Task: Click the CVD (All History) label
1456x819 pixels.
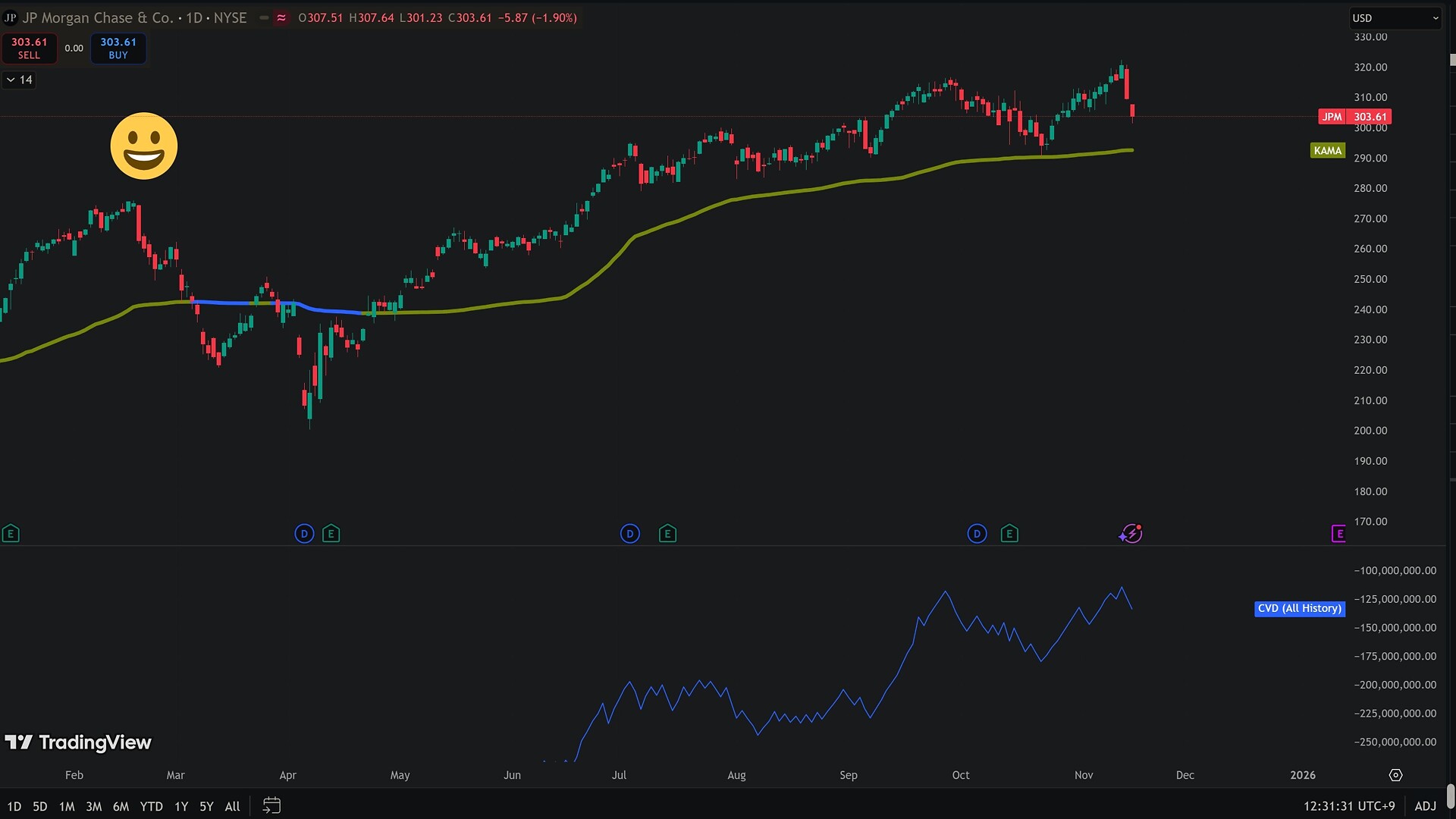Action: [x=1299, y=608]
